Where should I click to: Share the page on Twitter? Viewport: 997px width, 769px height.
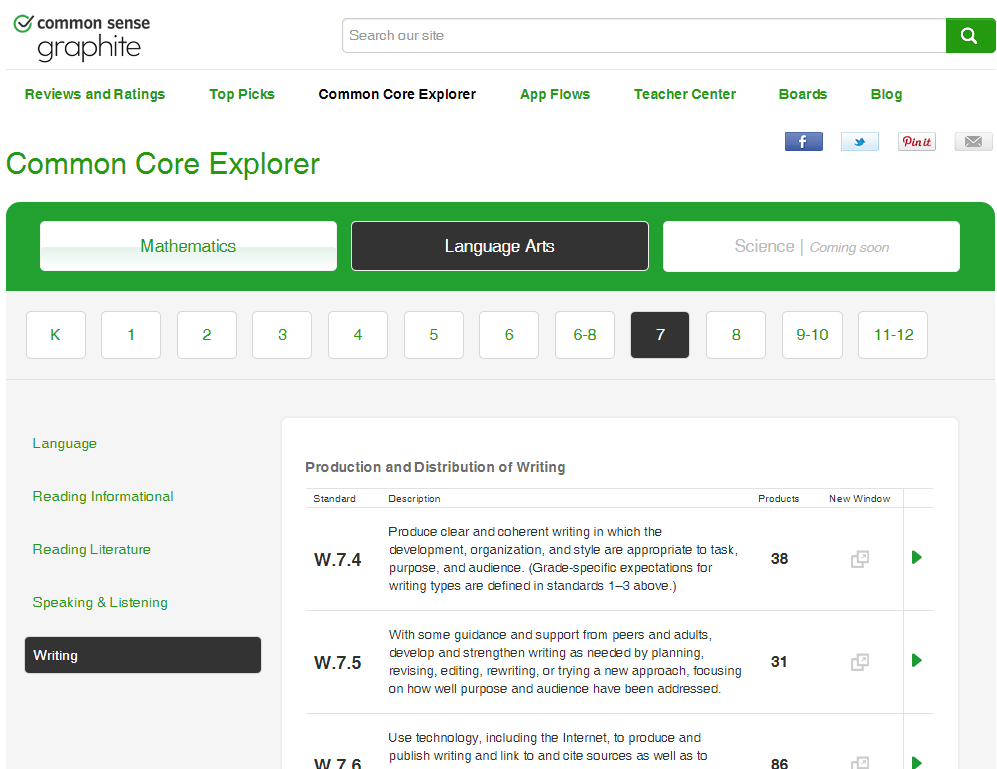click(860, 141)
